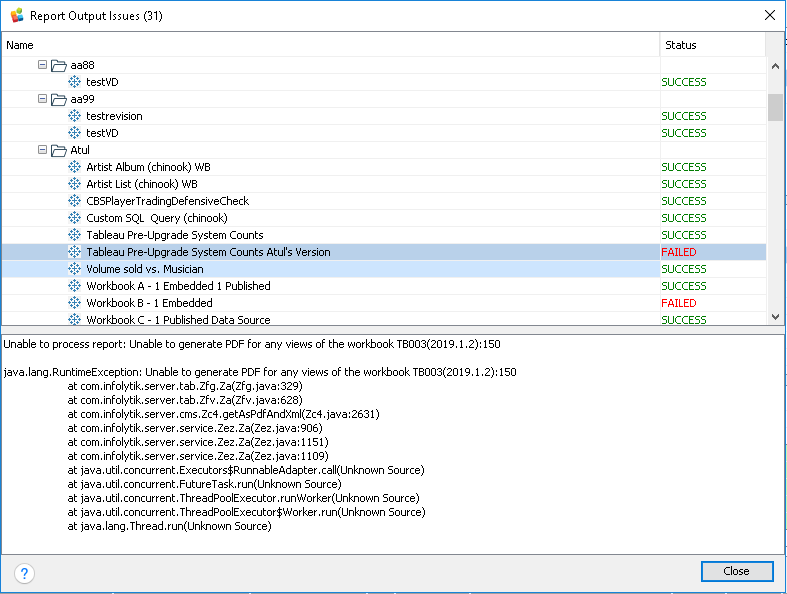This screenshot has height=594, width=787.
Task: Click the Atul folder icon
Action: [x=58, y=150]
